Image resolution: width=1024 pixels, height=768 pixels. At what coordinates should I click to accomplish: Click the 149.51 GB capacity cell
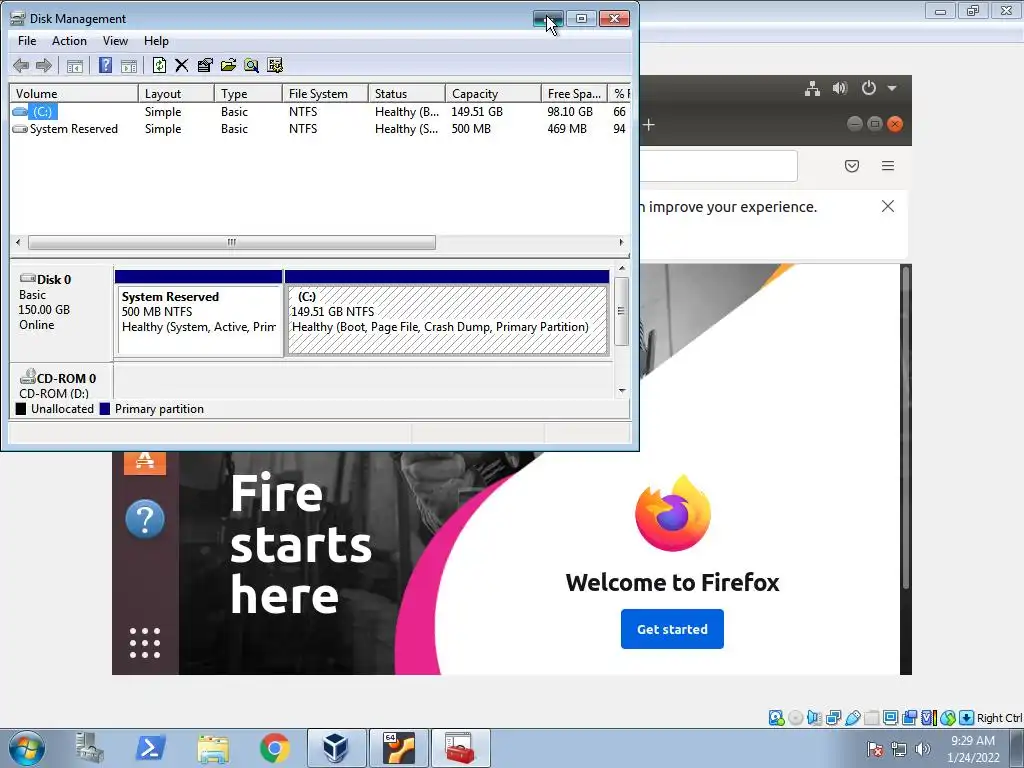(x=477, y=112)
